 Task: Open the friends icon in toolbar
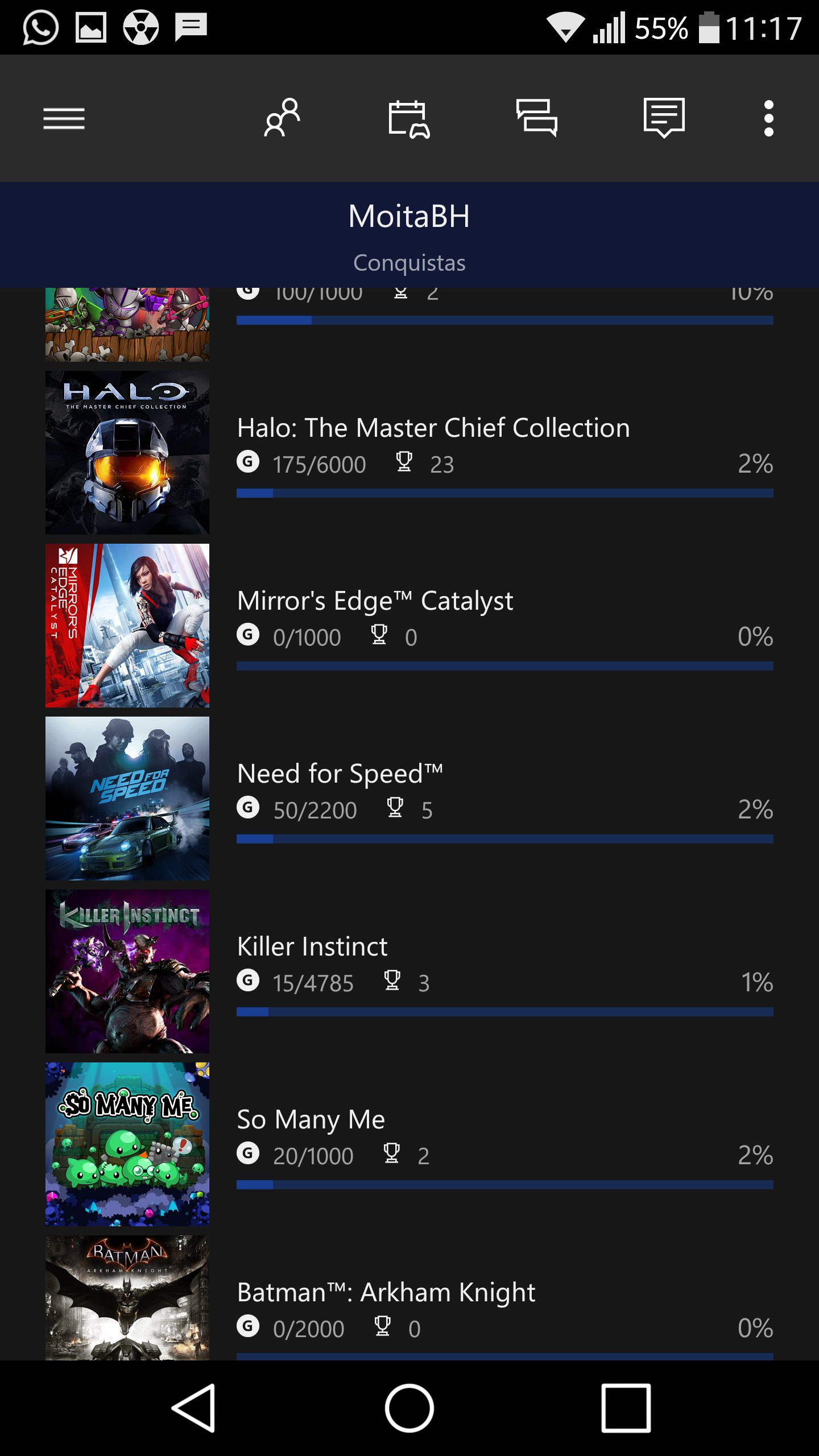pos(282,118)
